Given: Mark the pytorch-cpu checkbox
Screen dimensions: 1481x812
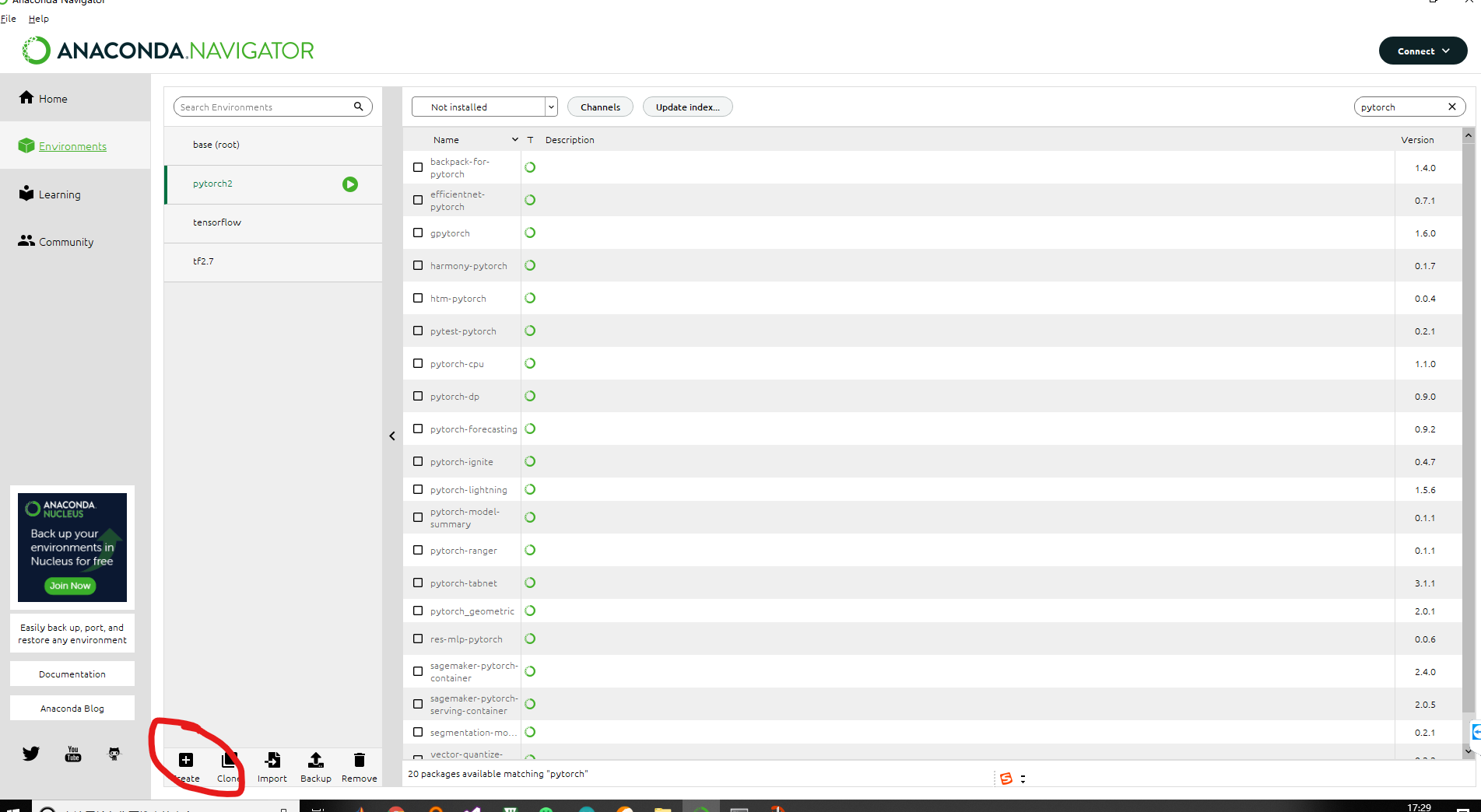Looking at the screenshot, I should click(x=418, y=363).
